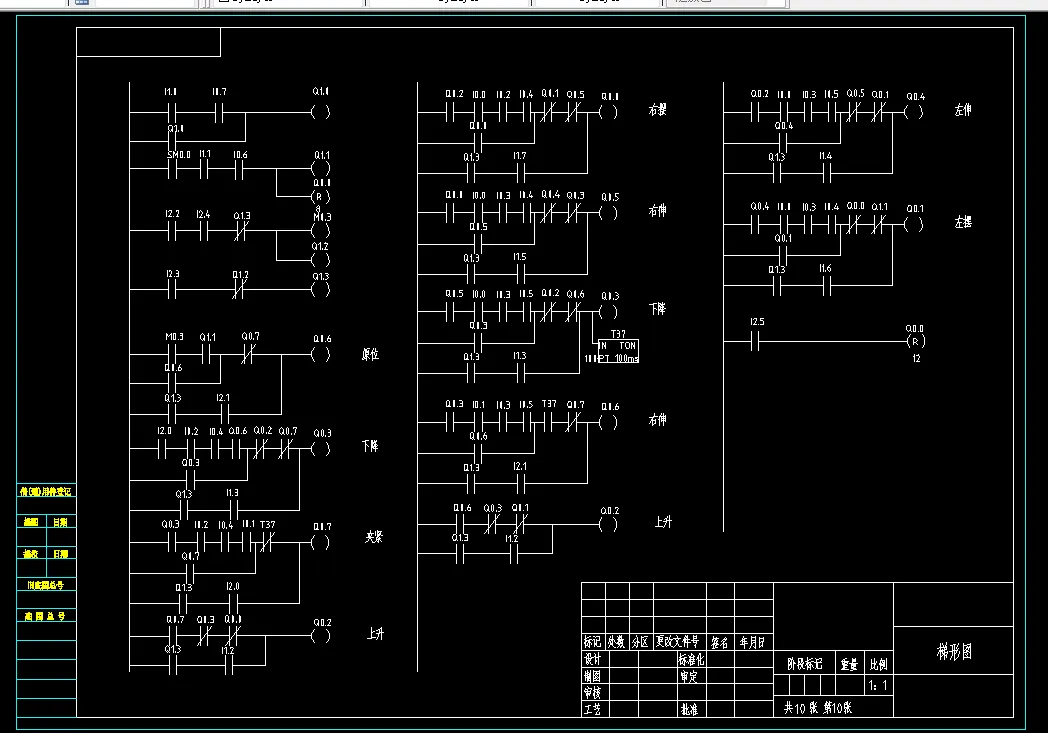Pick the Q0.0 reset (R) coil

(916, 341)
